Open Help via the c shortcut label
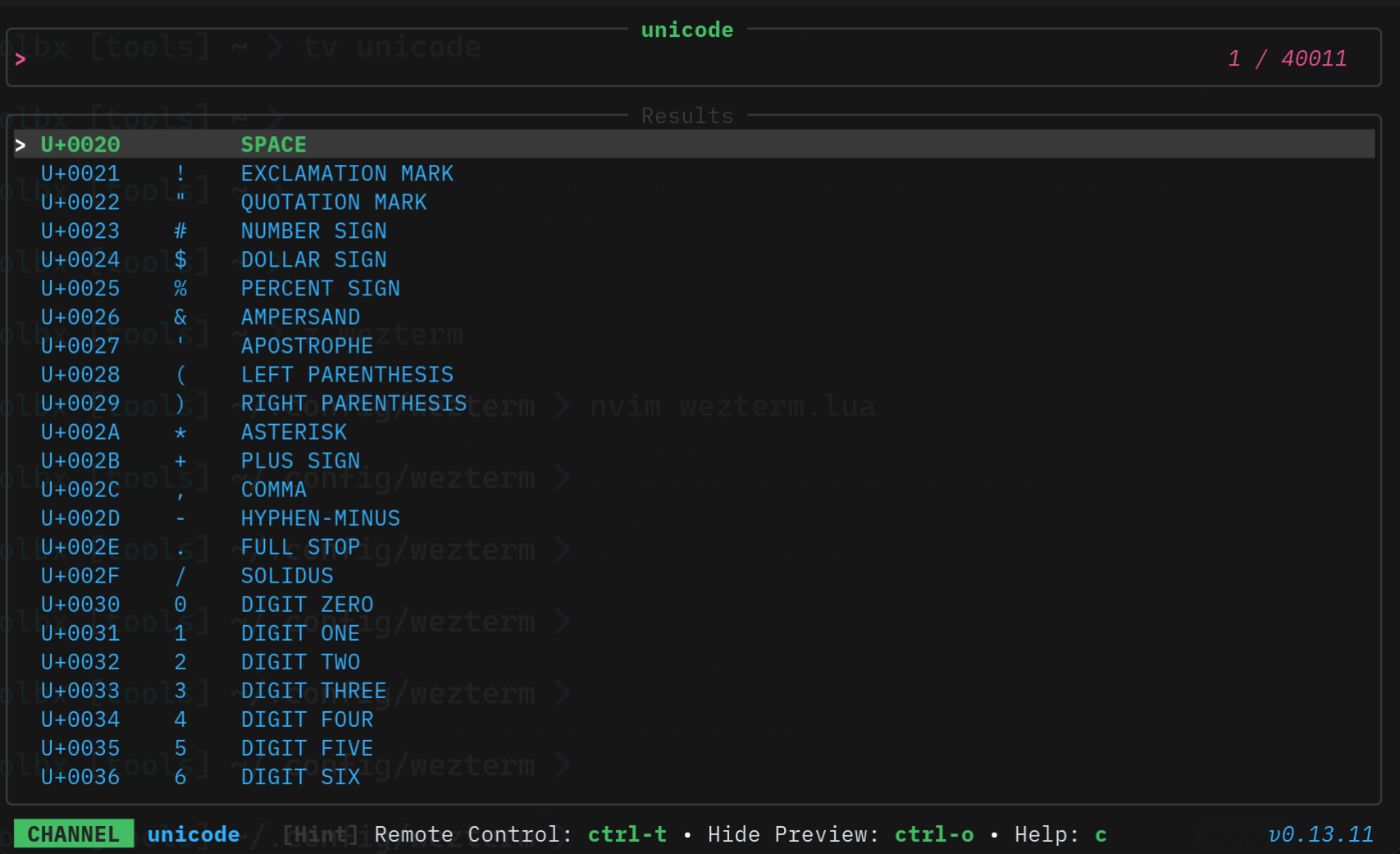The image size is (1400, 854). pos(1100,834)
